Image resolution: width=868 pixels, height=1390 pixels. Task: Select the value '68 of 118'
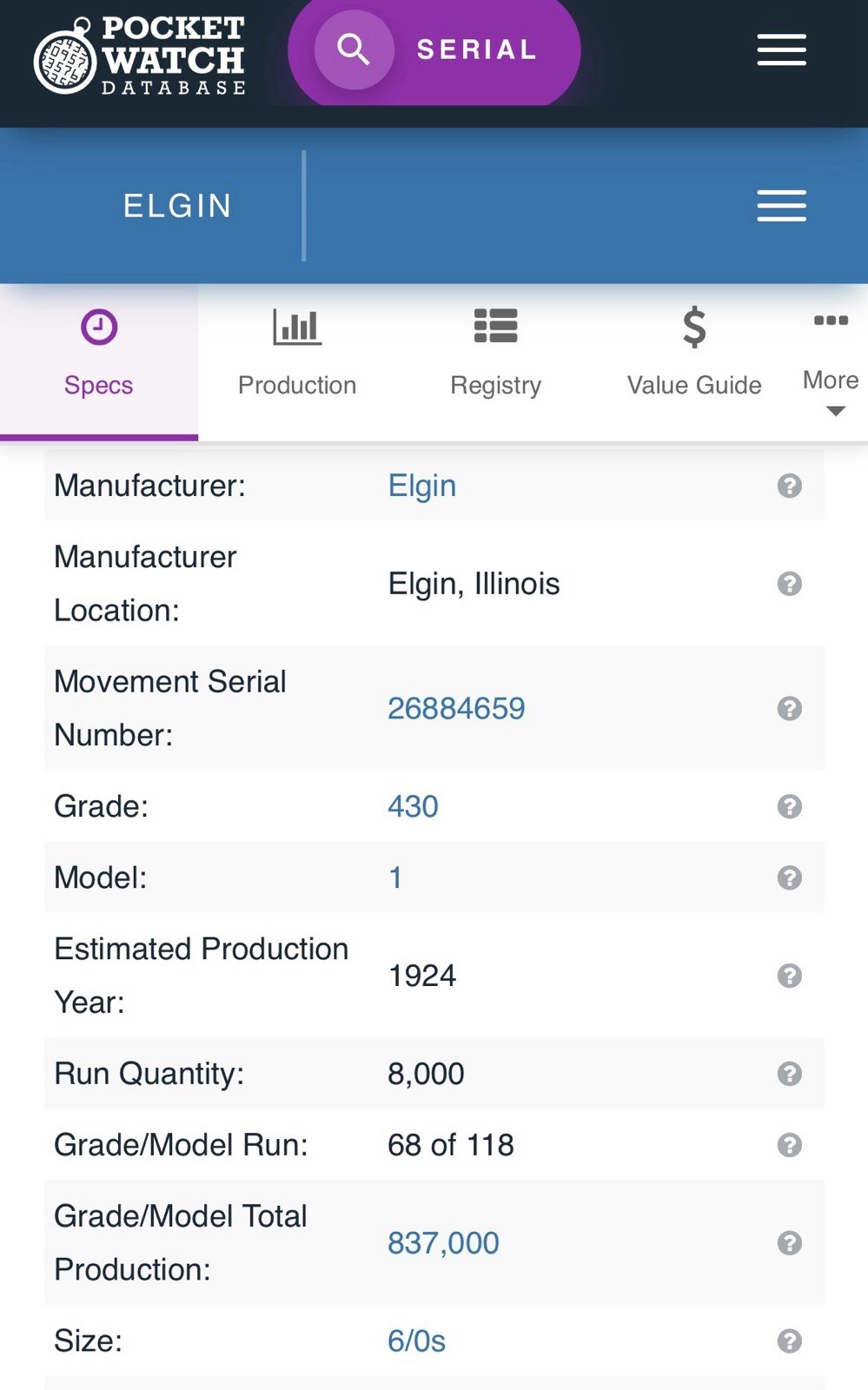tap(451, 1146)
